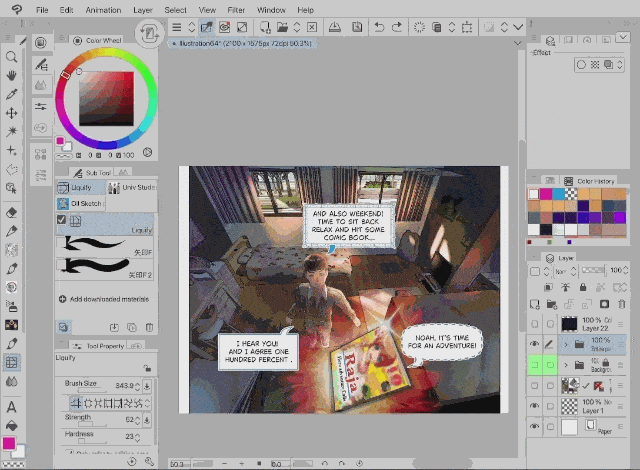Select the 矢印F brush preset
Screen dimensions: 640x470
[105, 247]
